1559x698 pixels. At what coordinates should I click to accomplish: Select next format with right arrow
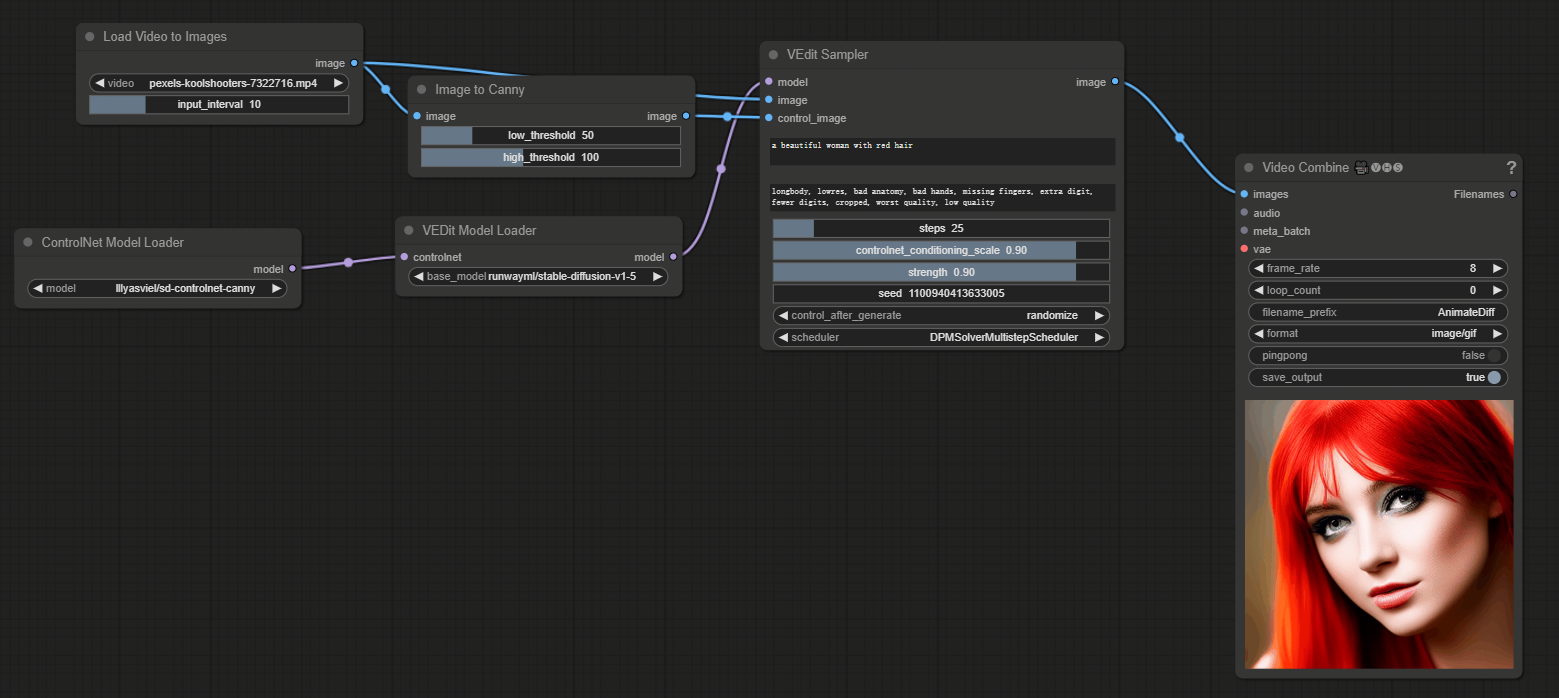1497,334
